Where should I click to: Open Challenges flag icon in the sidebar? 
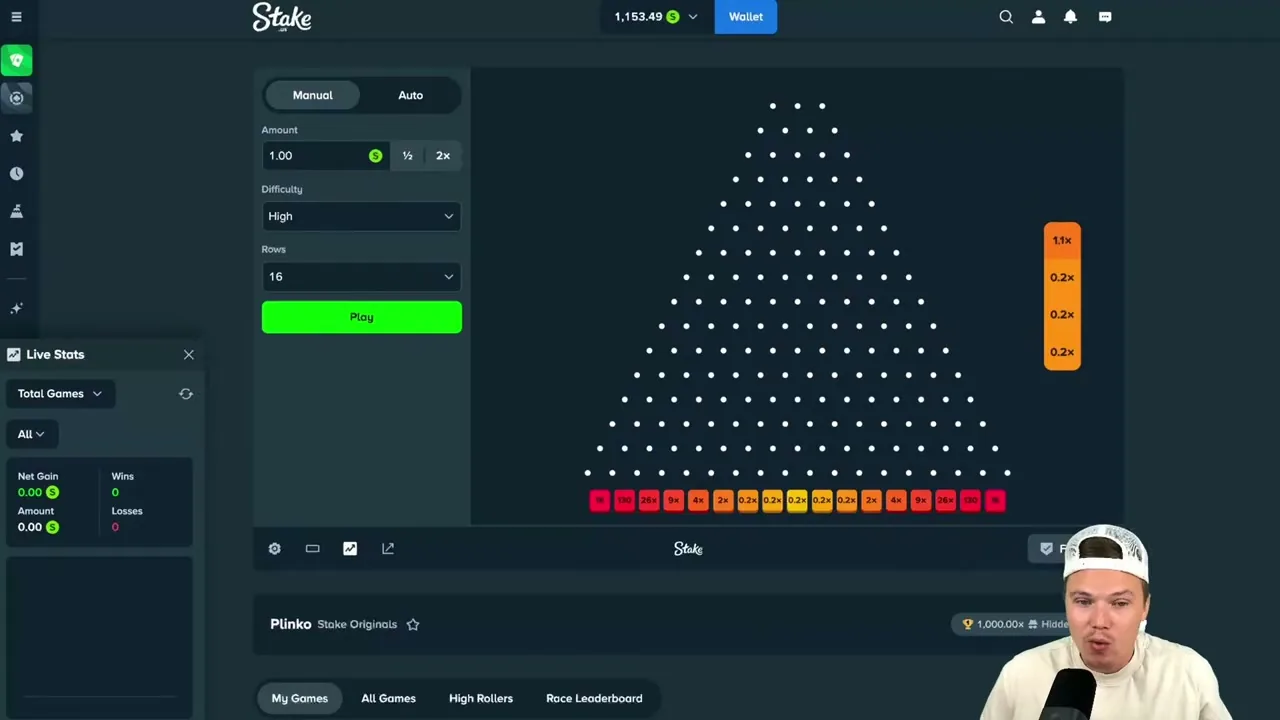tap(16, 211)
